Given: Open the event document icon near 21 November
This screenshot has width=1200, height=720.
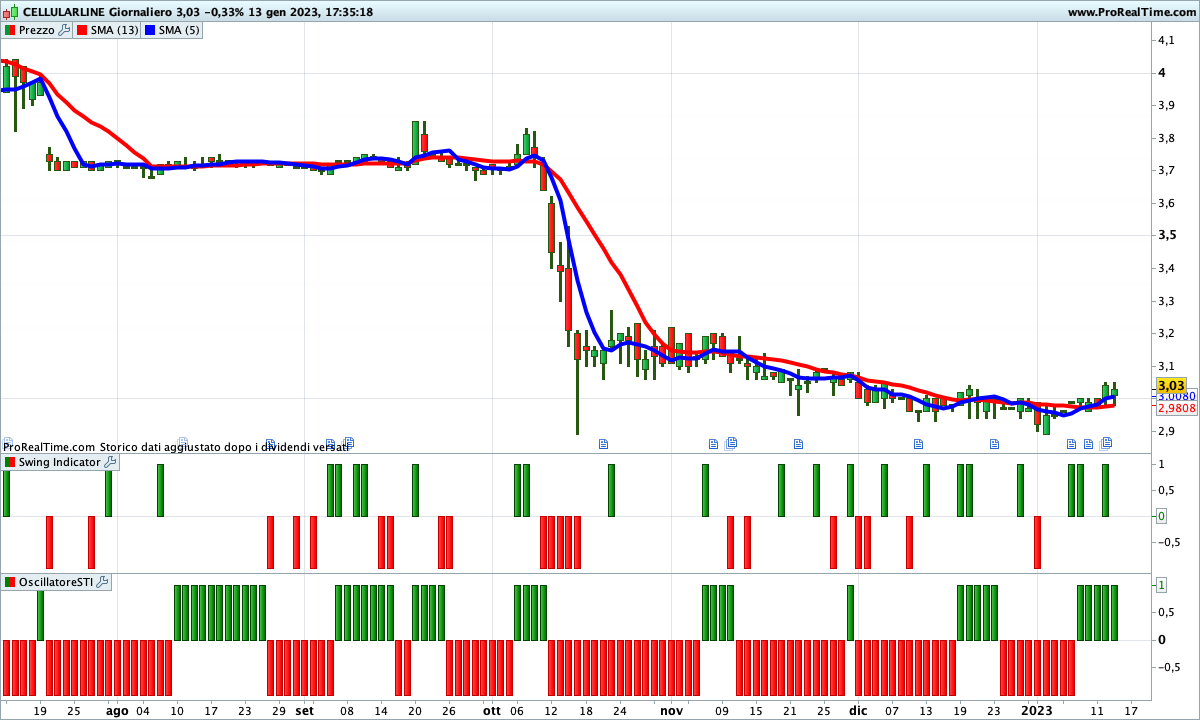Looking at the screenshot, I should 798,443.
